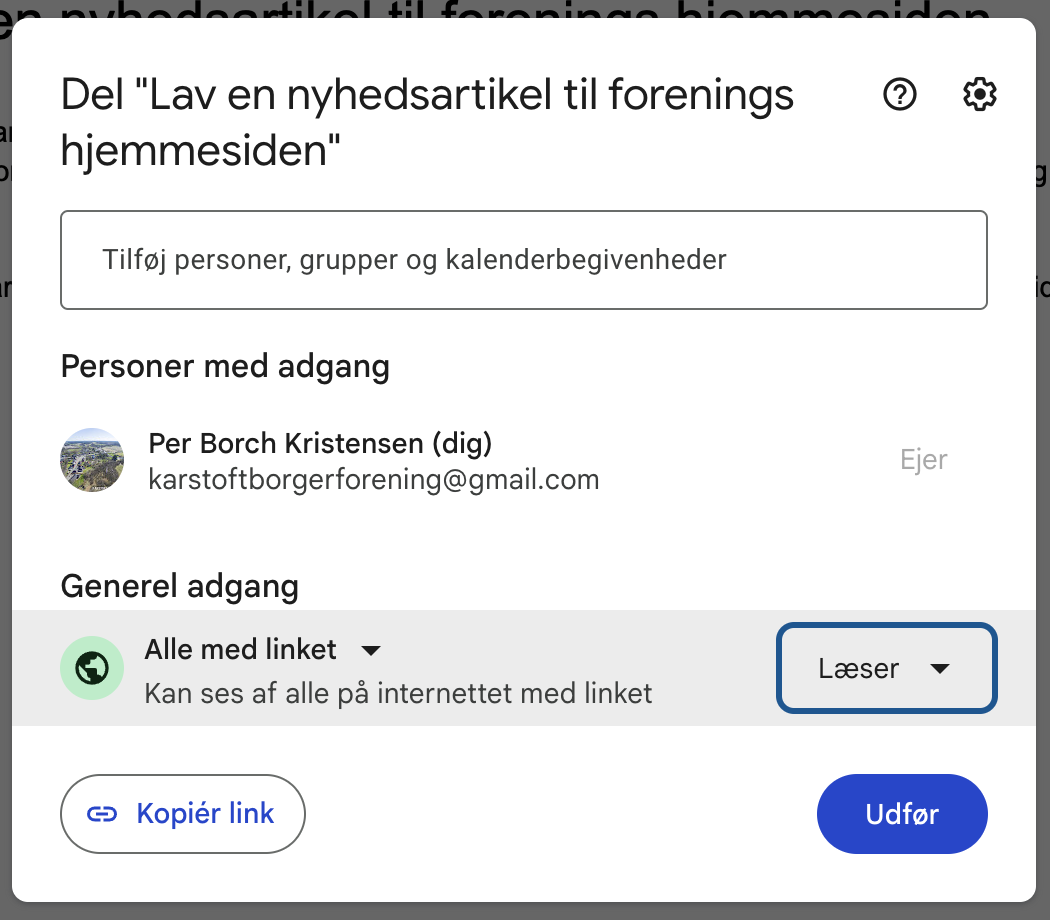Click the caret inside the Læser box

click(x=940, y=668)
